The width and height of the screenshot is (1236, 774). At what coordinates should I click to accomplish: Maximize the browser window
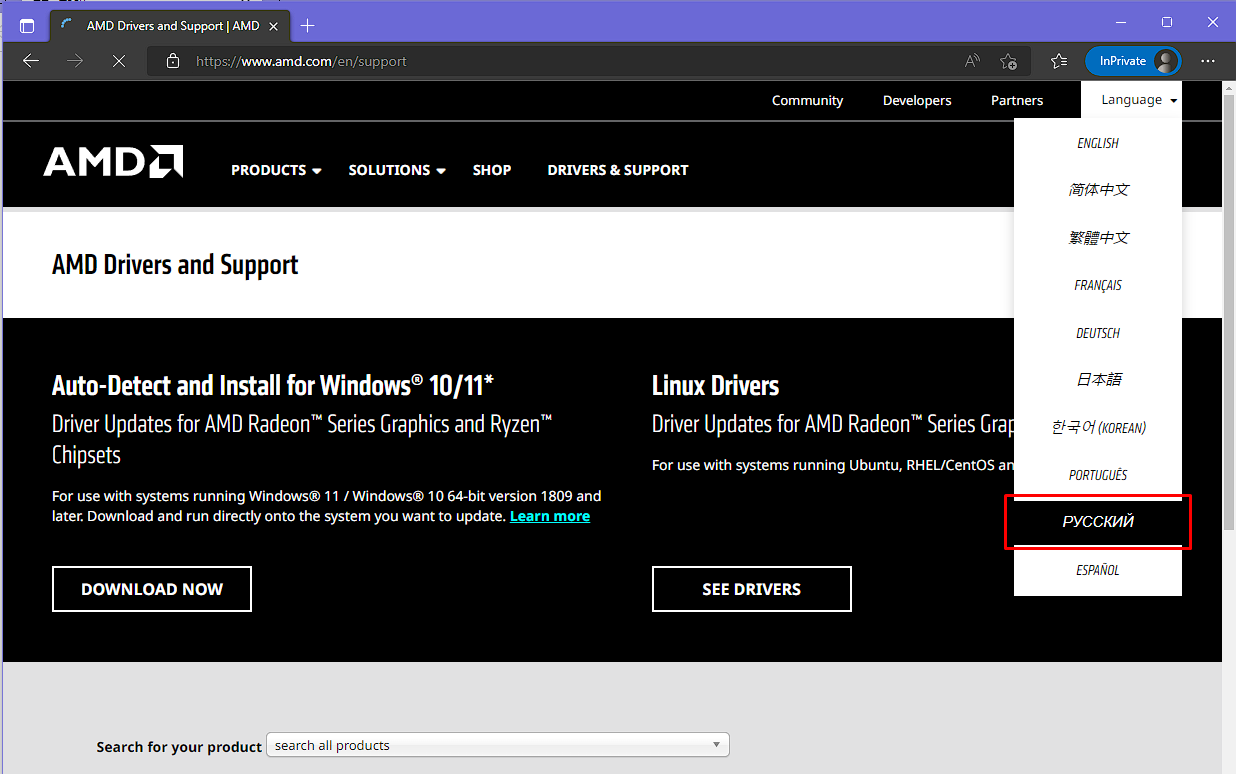(x=1167, y=22)
